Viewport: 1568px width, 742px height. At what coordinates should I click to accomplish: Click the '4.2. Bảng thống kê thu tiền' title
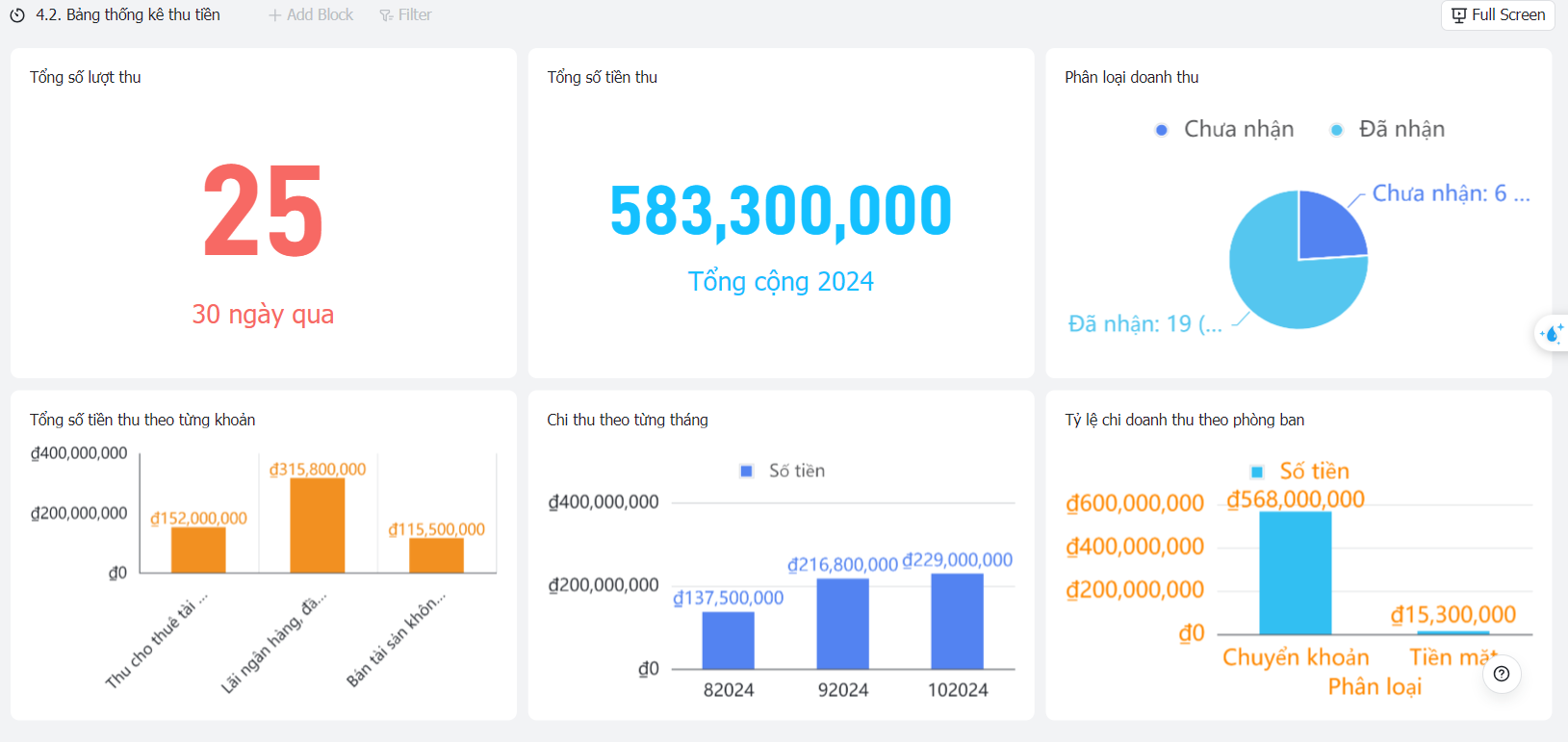[x=128, y=15]
